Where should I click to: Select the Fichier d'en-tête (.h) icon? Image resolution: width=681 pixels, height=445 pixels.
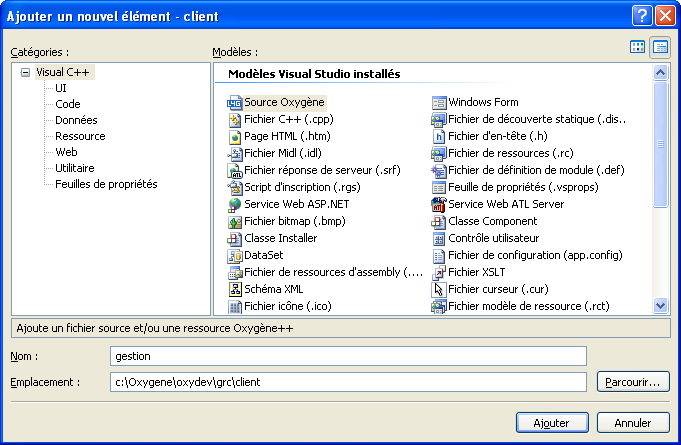click(439, 136)
